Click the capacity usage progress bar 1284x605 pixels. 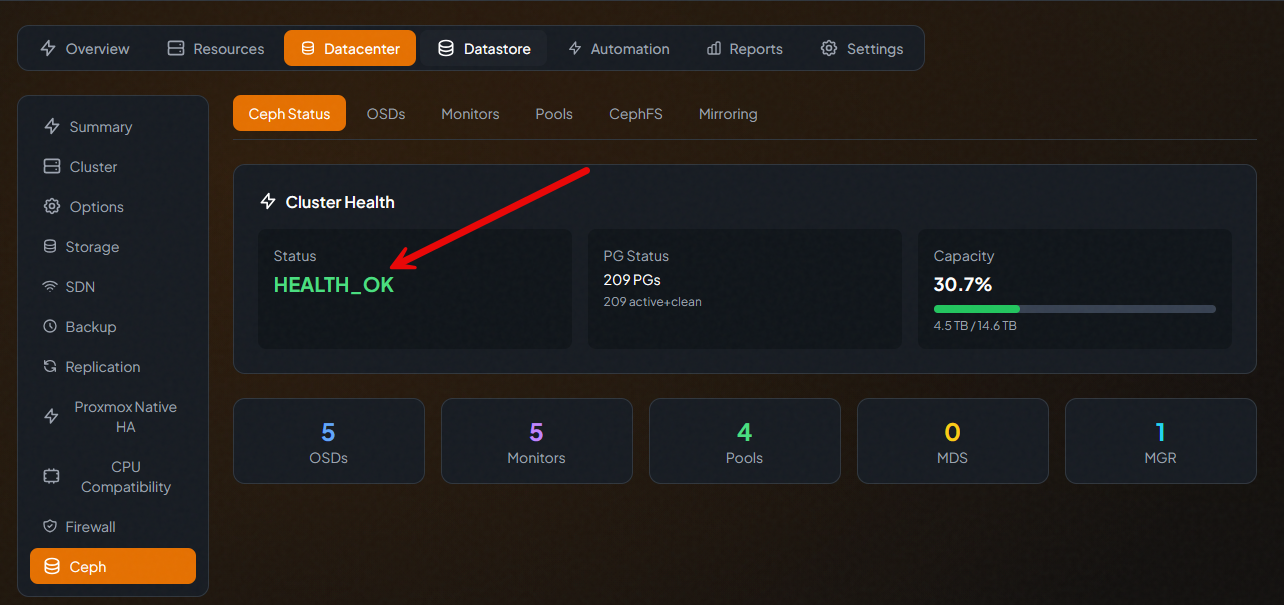[x=1075, y=309]
